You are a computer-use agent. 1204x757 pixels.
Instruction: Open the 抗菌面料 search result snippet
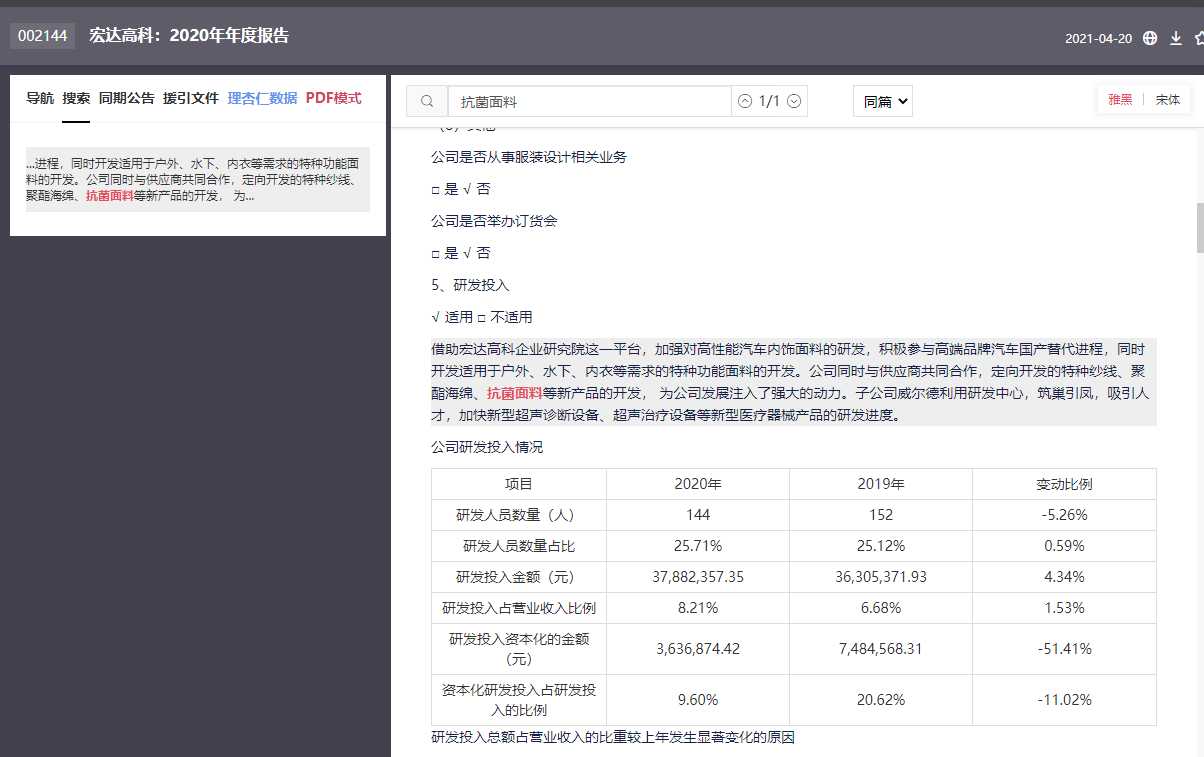[198, 180]
